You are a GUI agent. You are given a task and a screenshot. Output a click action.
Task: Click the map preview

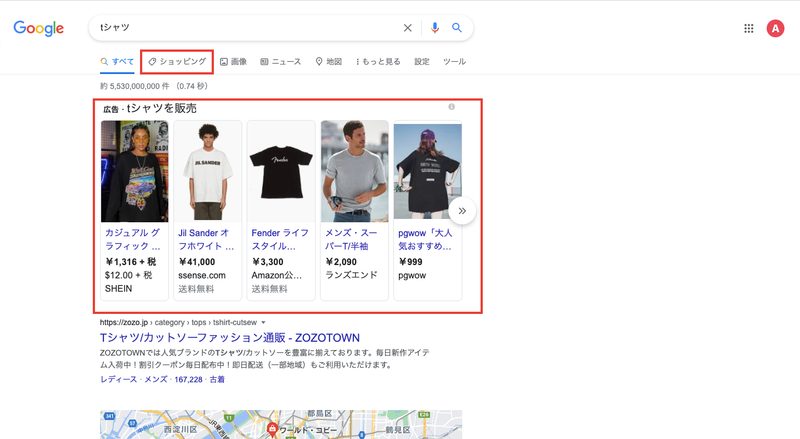coord(281,424)
